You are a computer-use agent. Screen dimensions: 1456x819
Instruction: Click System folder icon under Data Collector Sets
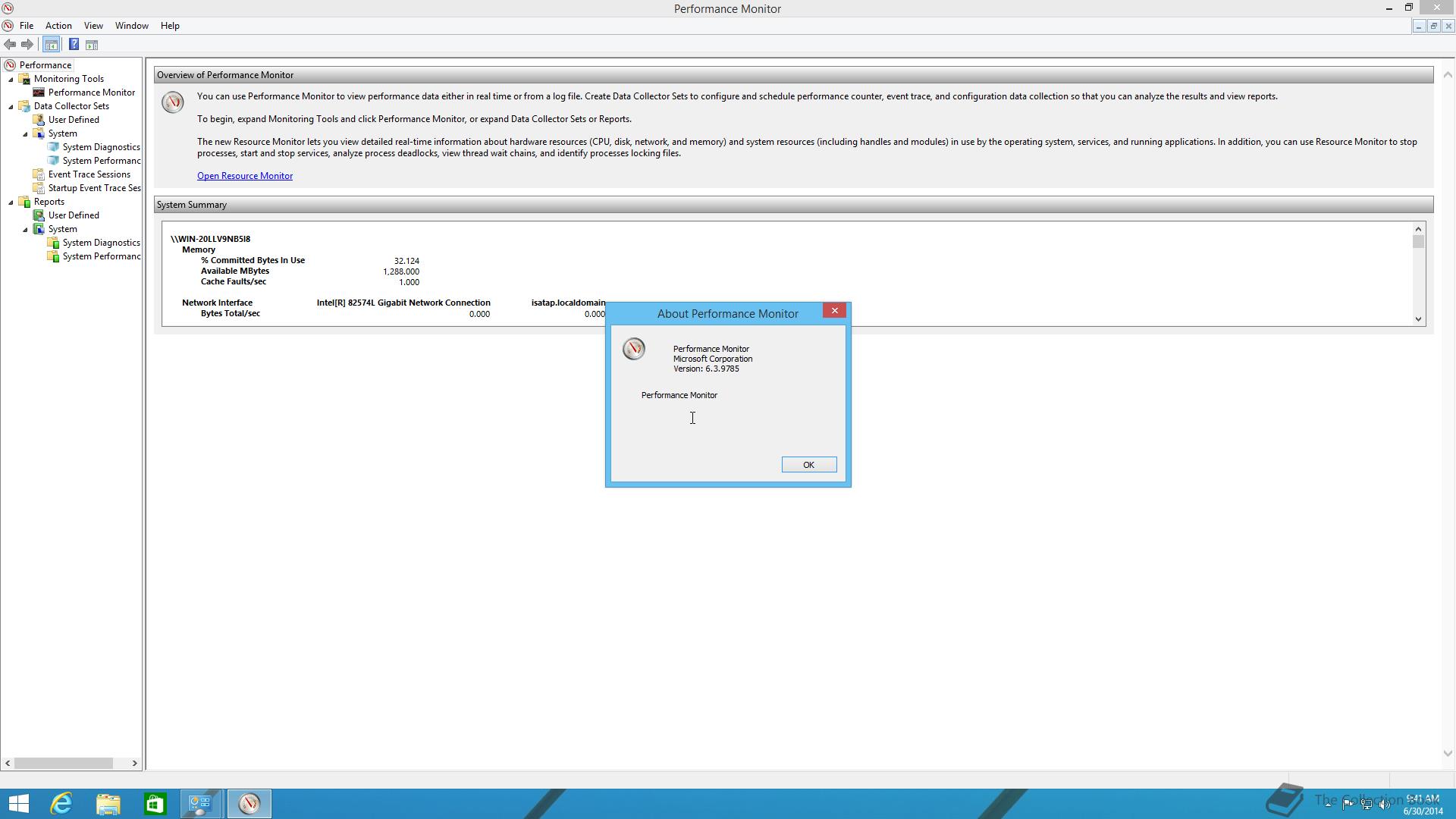(x=39, y=133)
